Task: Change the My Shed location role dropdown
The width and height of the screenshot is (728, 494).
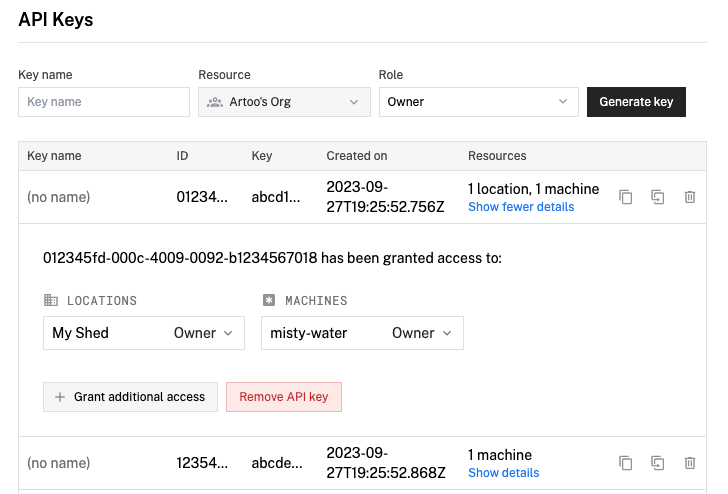Action: [x=204, y=333]
